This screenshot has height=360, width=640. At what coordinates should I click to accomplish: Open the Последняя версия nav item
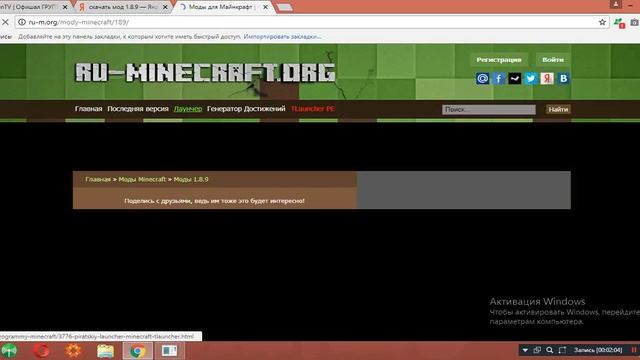[138, 109]
